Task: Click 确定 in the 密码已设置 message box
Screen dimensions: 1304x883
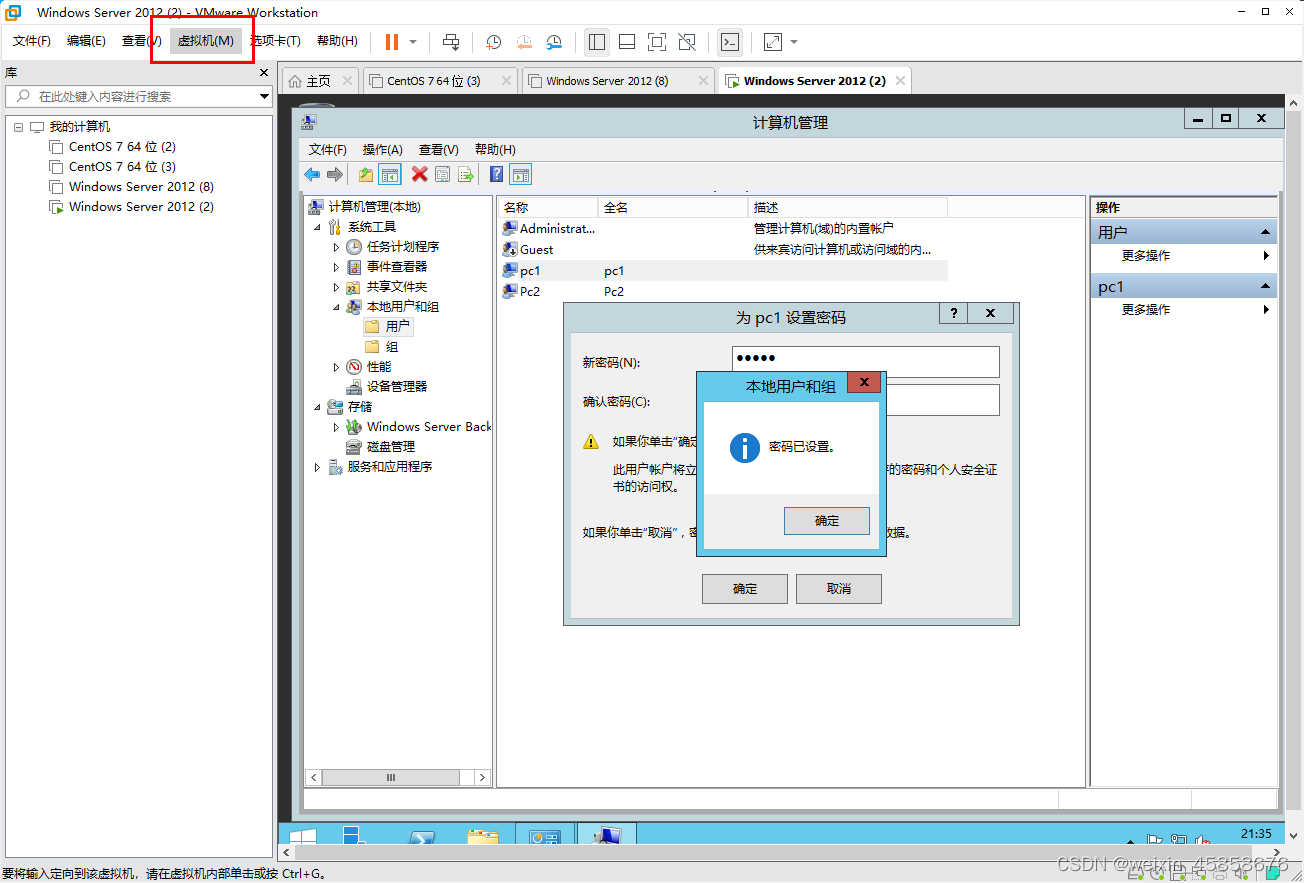Action: pos(827,521)
